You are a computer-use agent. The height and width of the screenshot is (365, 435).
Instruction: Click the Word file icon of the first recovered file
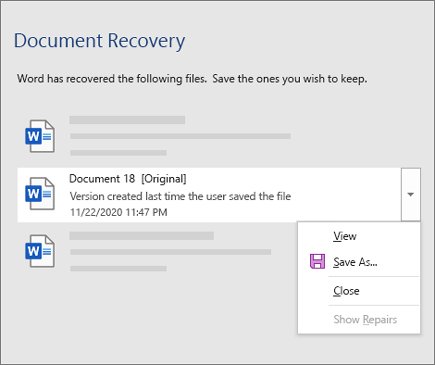coord(40,136)
